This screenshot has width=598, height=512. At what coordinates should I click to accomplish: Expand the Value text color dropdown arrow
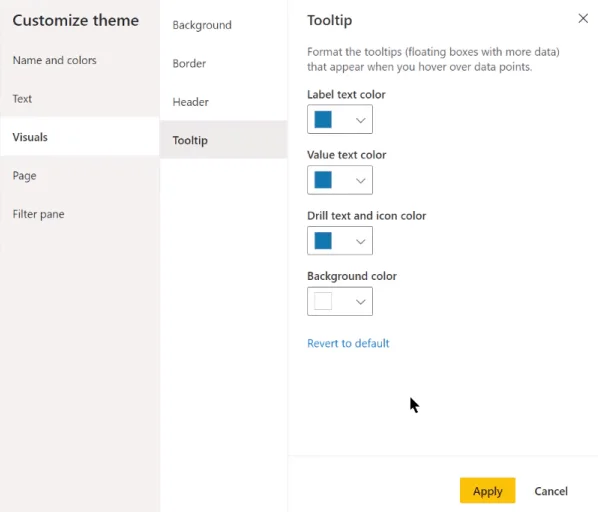tap(360, 181)
